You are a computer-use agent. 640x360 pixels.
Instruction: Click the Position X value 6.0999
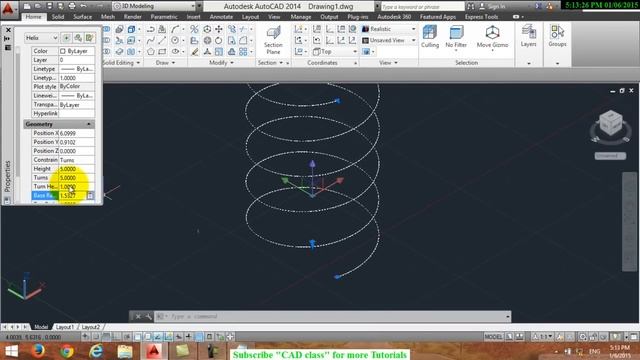pos(77,133)
